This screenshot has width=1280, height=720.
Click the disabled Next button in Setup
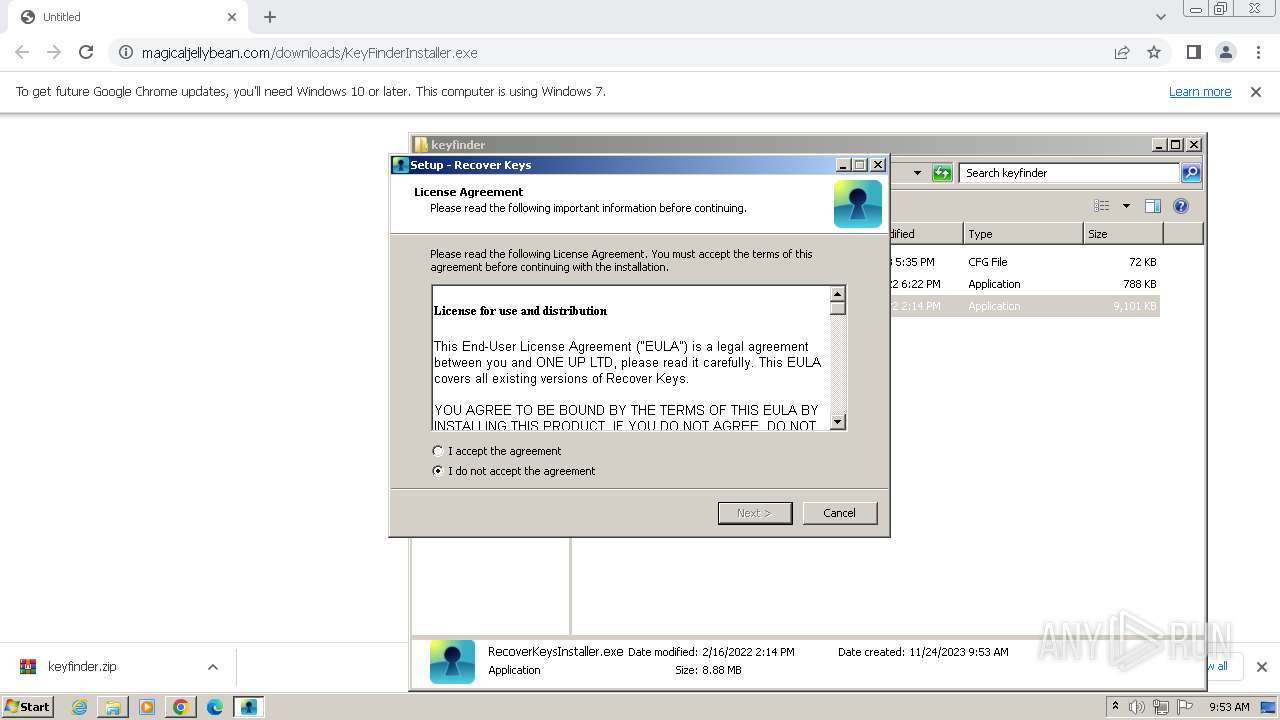pyautogui.click(x=755, y=513)
